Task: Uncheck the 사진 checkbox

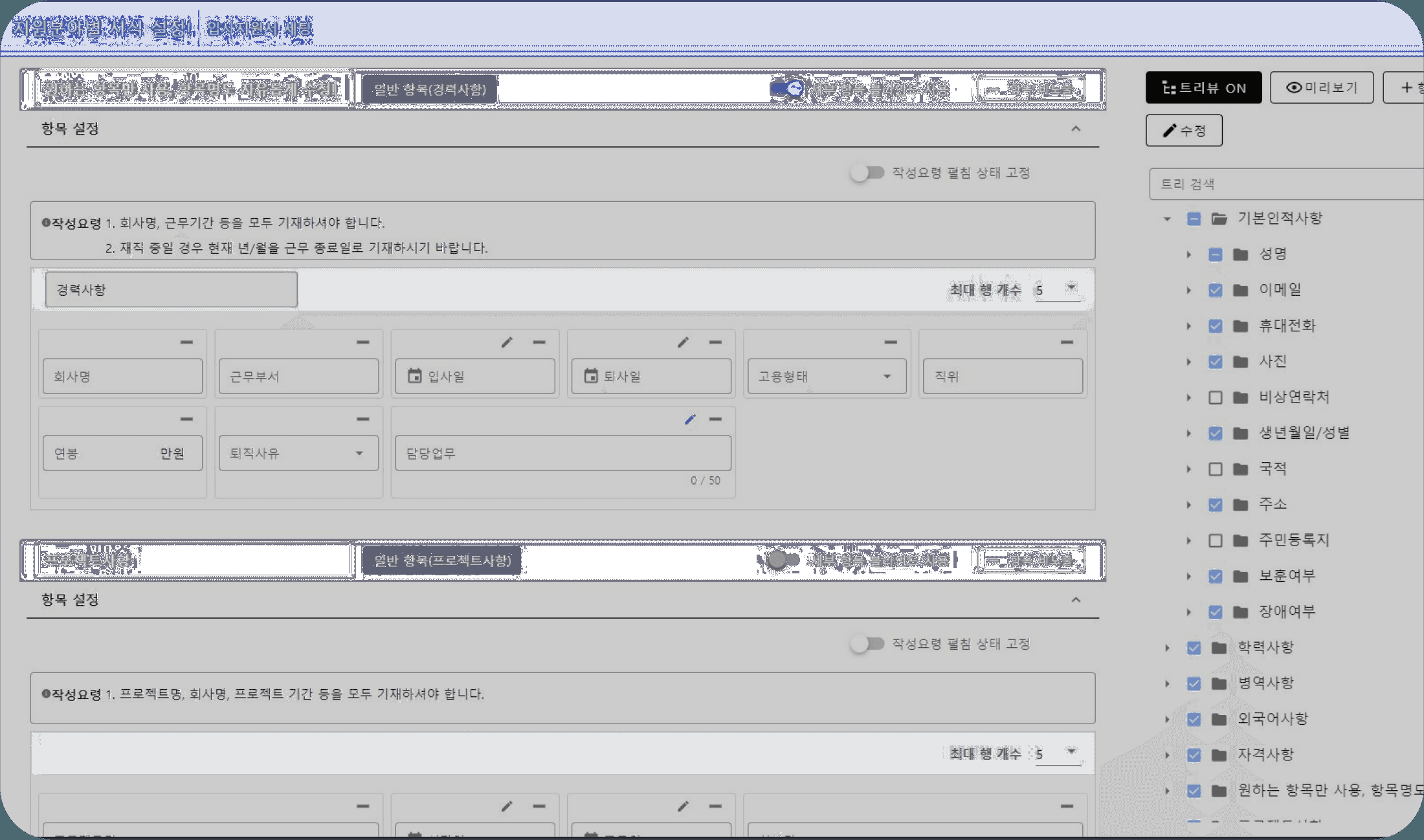Action: pos(1215,362)
